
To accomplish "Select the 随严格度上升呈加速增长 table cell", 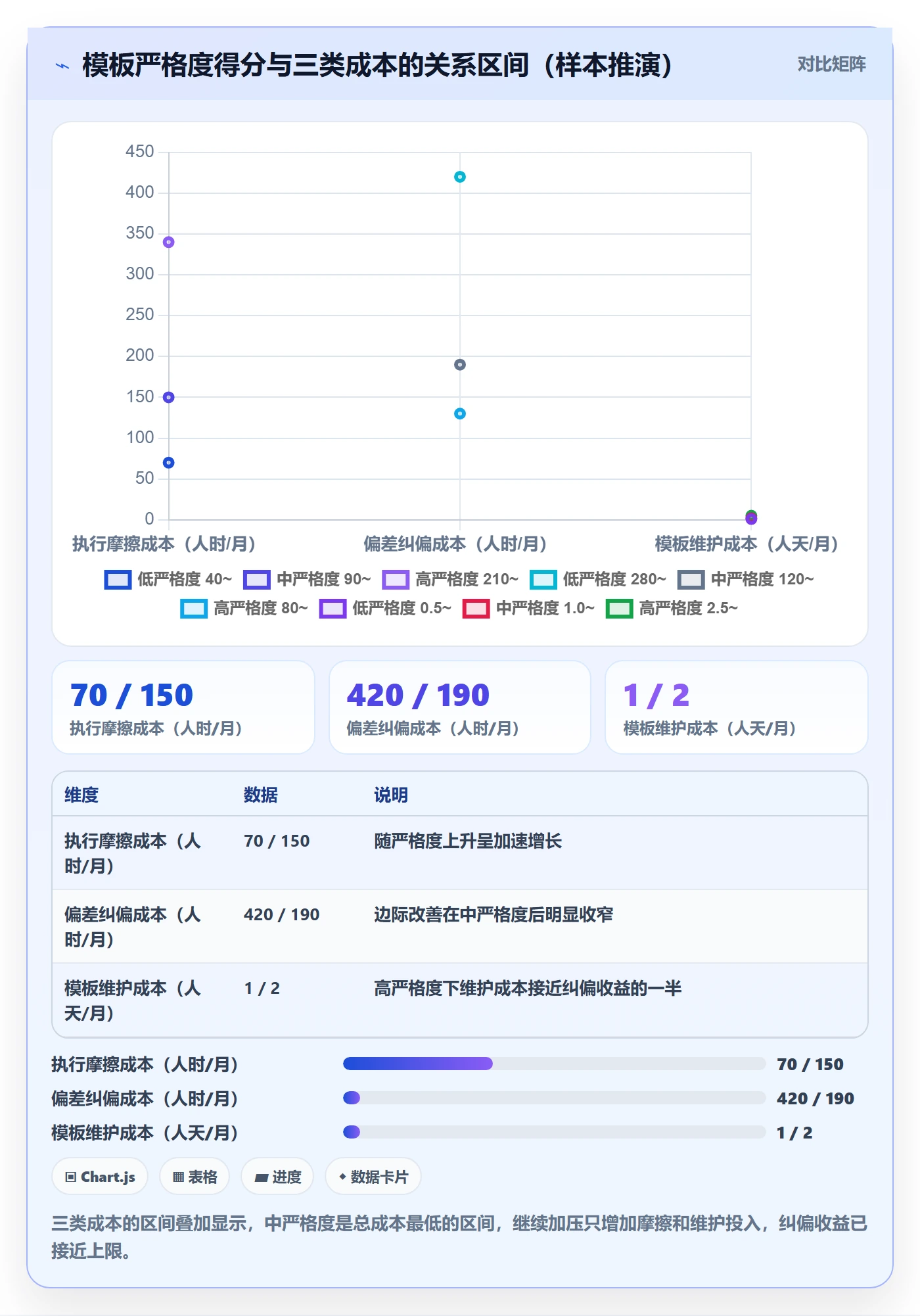I will pos(468,841).
